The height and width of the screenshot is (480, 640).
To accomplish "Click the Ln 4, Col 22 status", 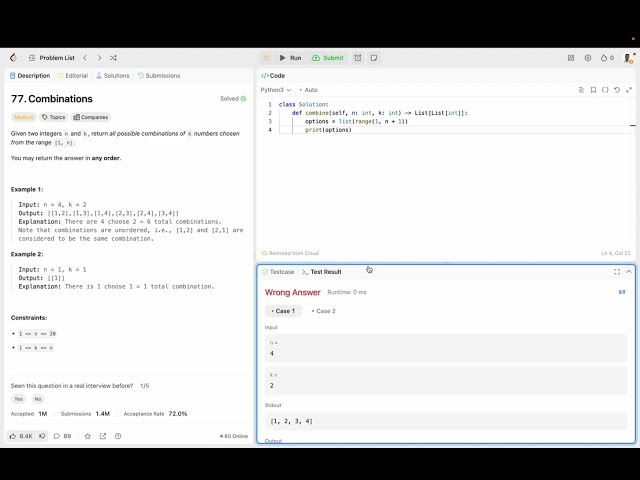I will coord(616,253).
